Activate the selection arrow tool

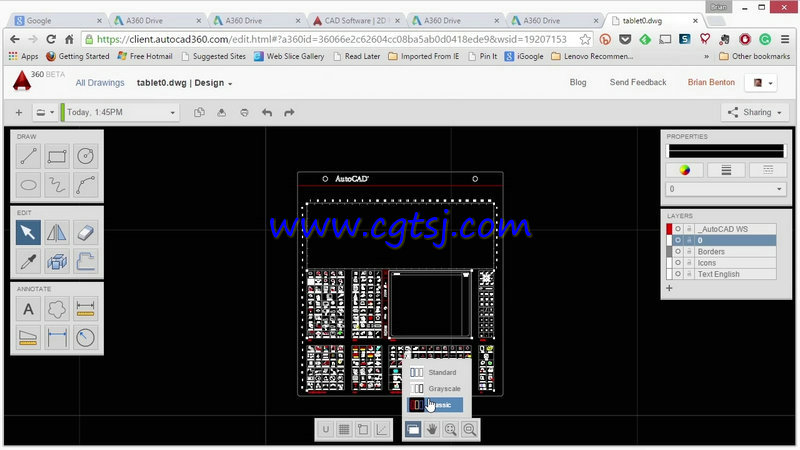click(28, 233)
